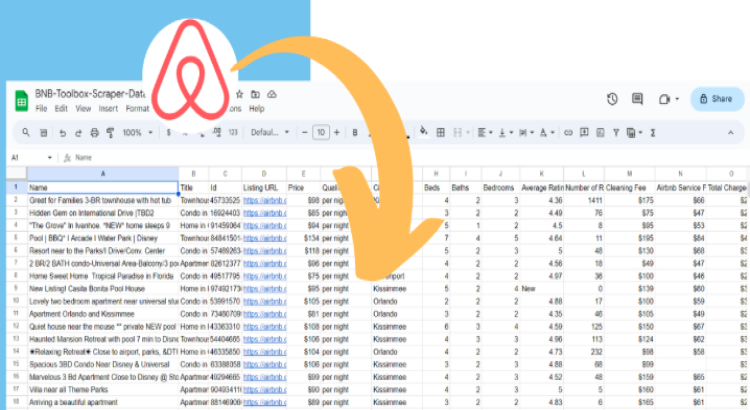Viewport: 750px width, 410px height.
Task: Open the fill color picker
Action: pyautogui.click(x=423, y=132)
